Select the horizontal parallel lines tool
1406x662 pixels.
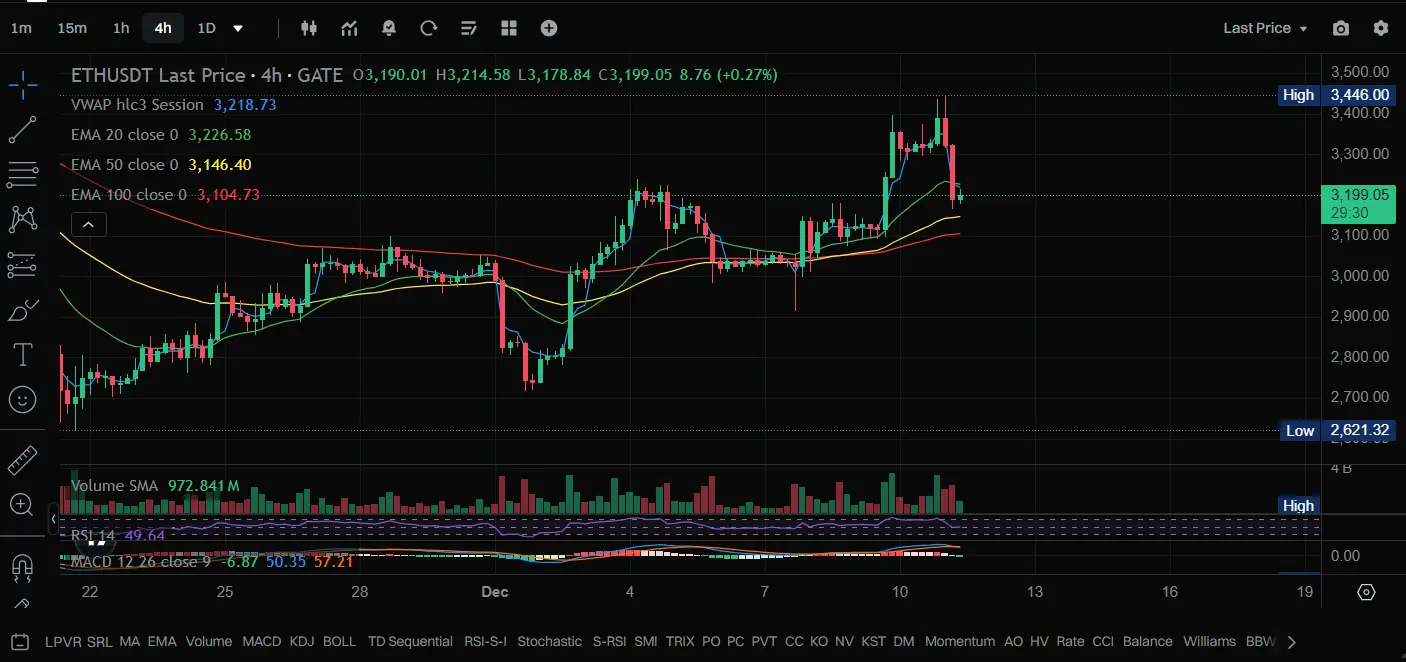[x=22, y=174]
